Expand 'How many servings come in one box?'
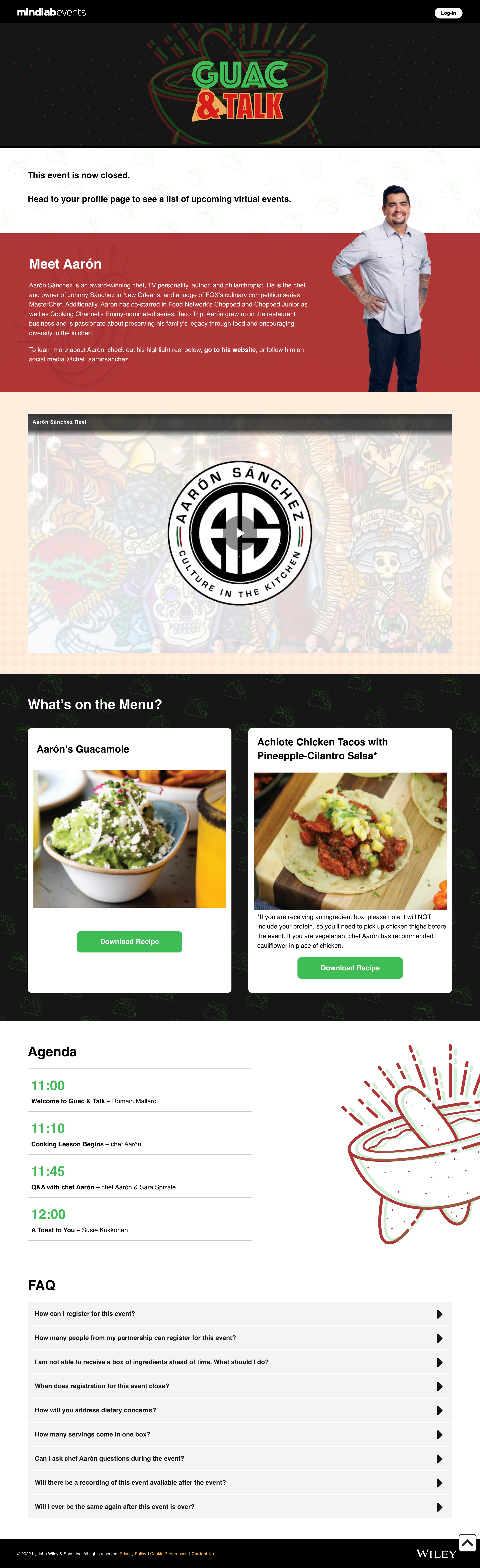 [240, 1434]
